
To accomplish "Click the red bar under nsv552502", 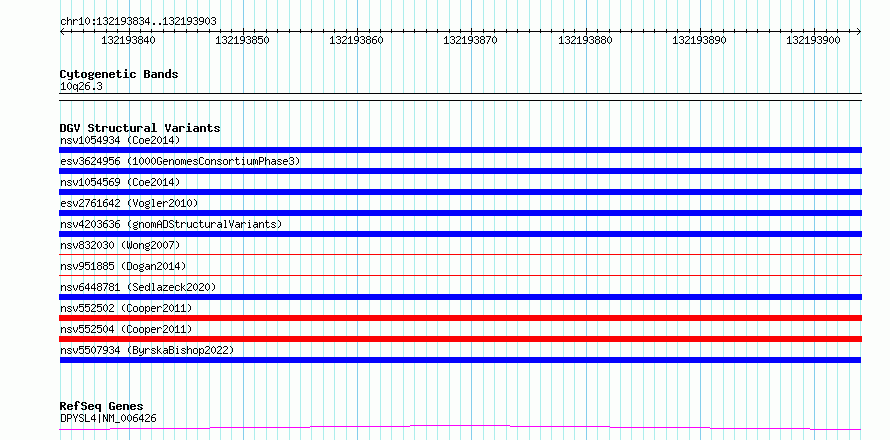I will [460, 318].
